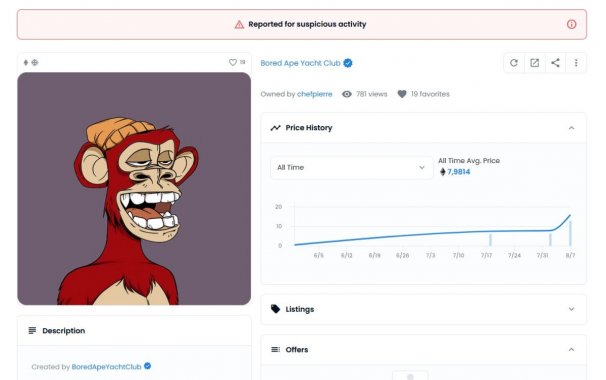606x380 pixels.
Task: Click the 19 favorites heart
Action: 402,94
